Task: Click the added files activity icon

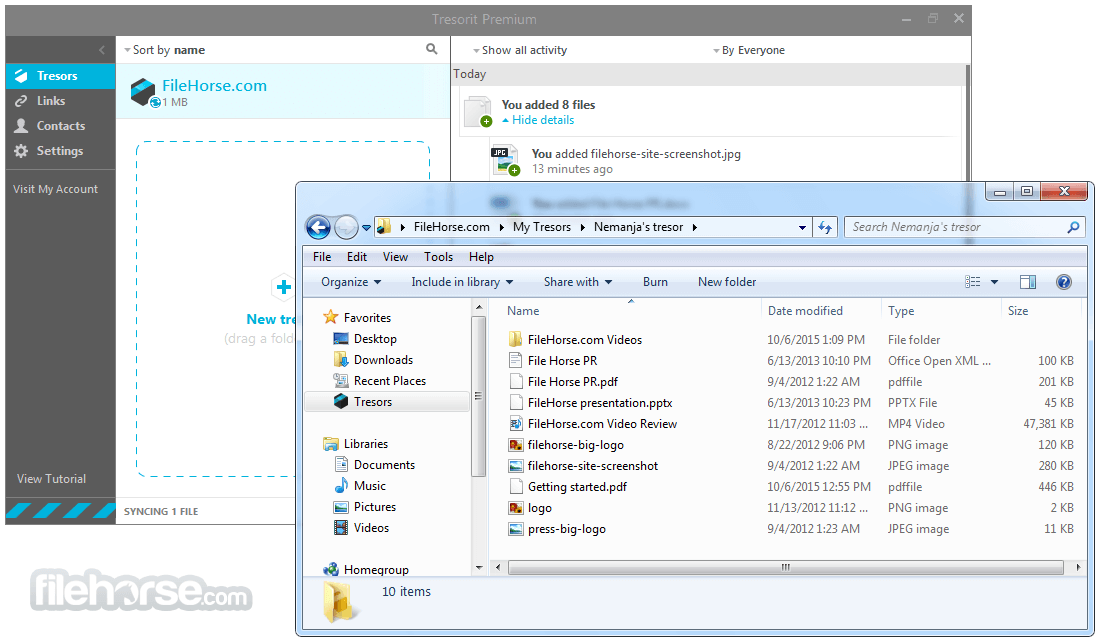Action: [478, 112]
